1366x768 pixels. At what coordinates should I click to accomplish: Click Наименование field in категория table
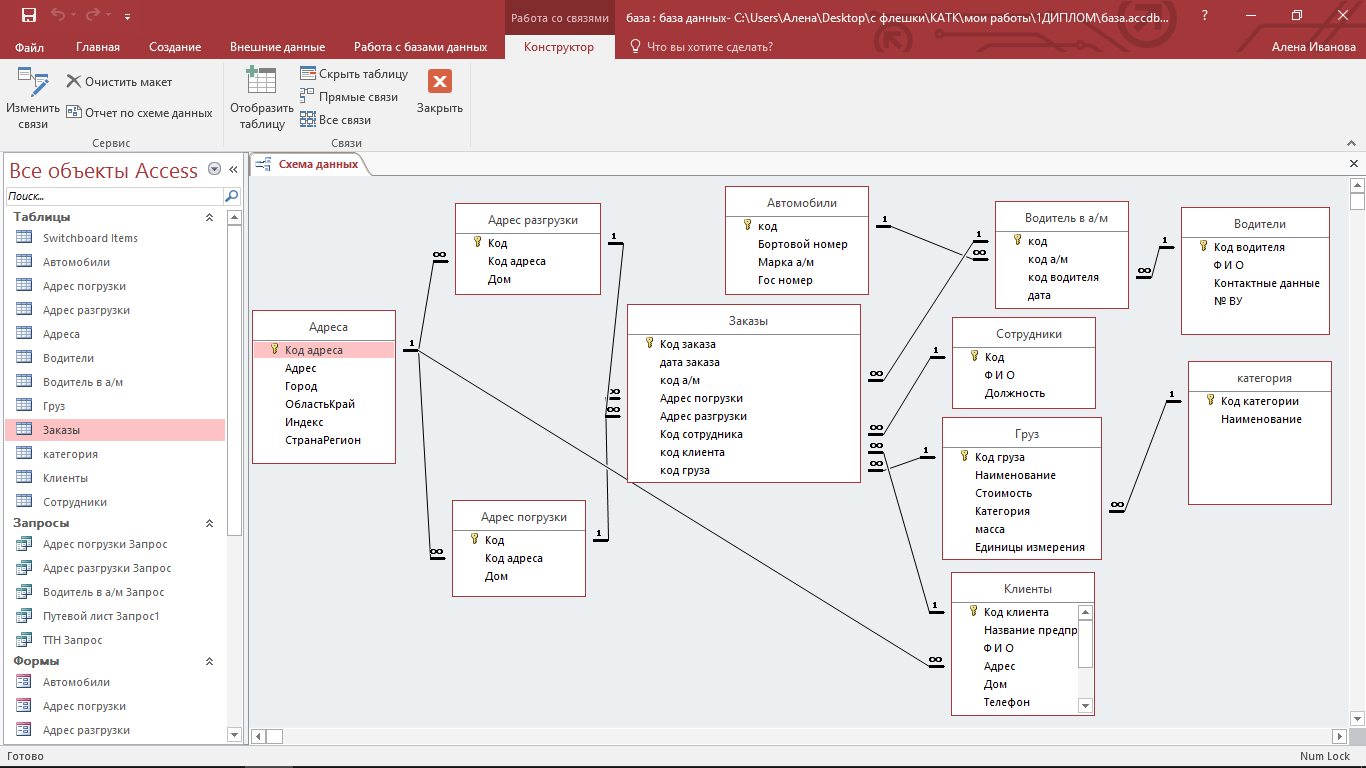(1260, 419)
